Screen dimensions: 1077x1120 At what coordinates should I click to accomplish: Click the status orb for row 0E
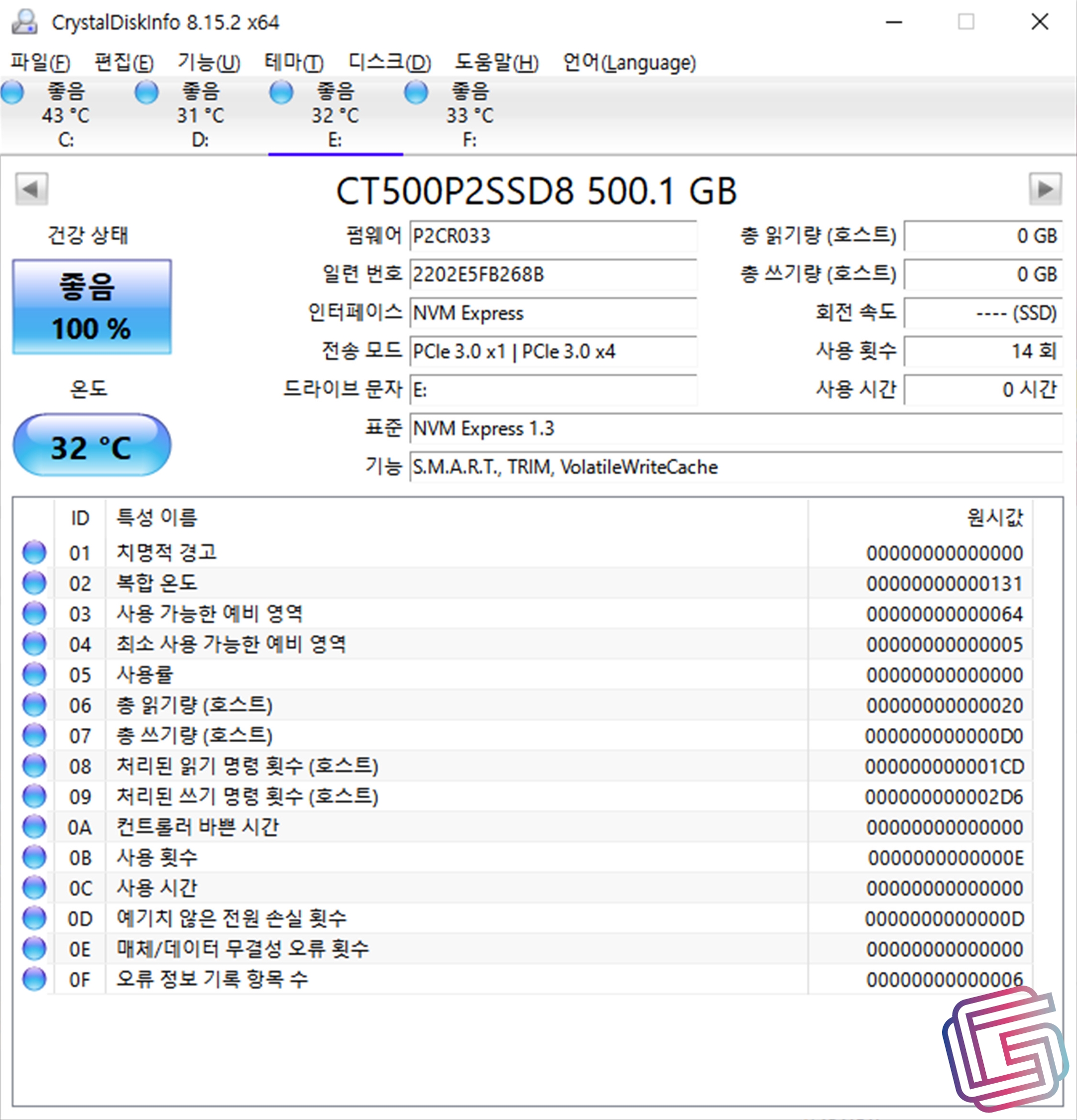coord(34,949)
